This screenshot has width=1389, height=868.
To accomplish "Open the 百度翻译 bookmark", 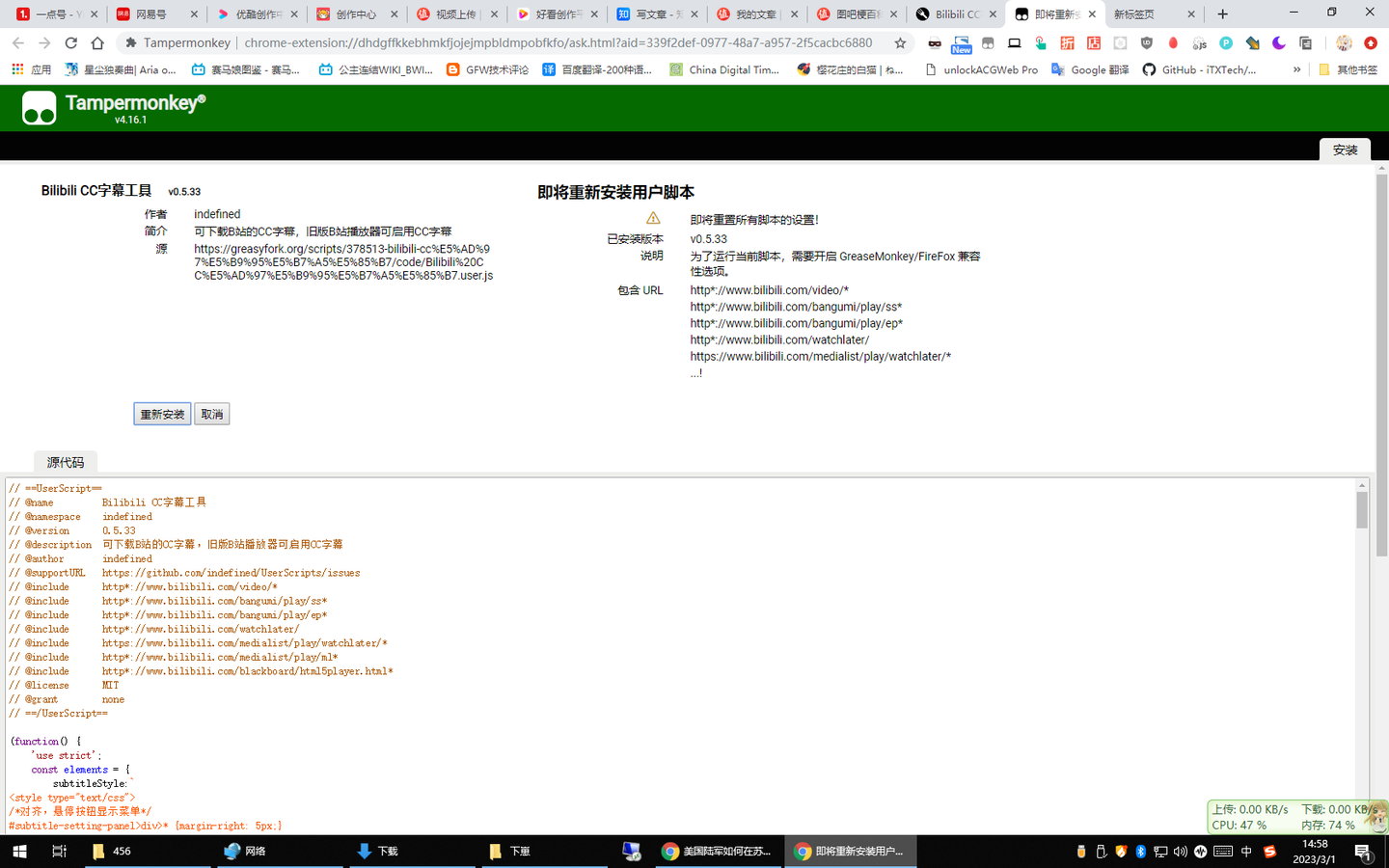I will click(596, 69).
